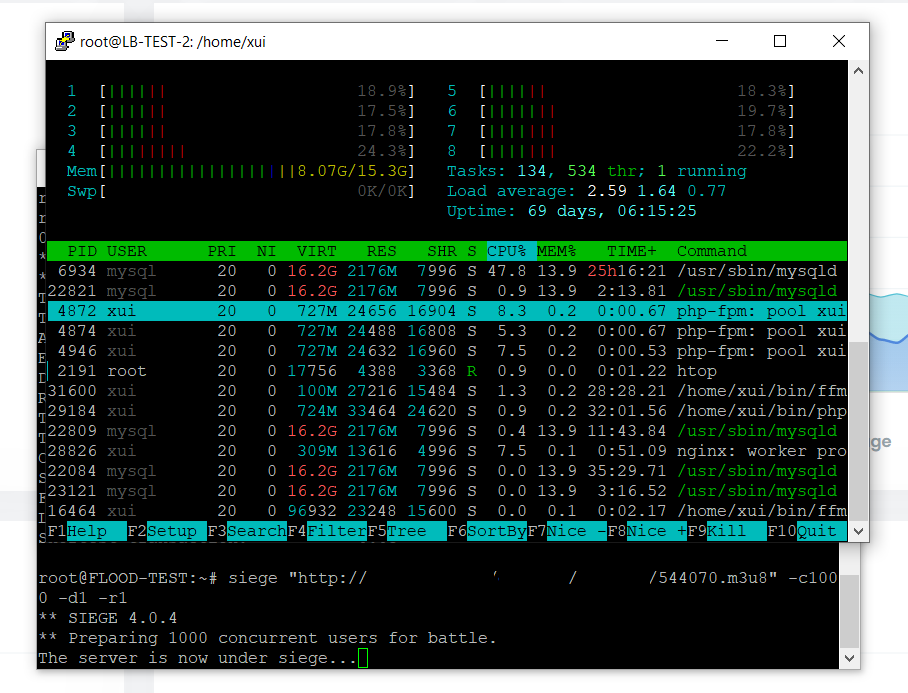Click the TIME+ column header
This screenshot has width=908, height=693.
pos(632,251)
